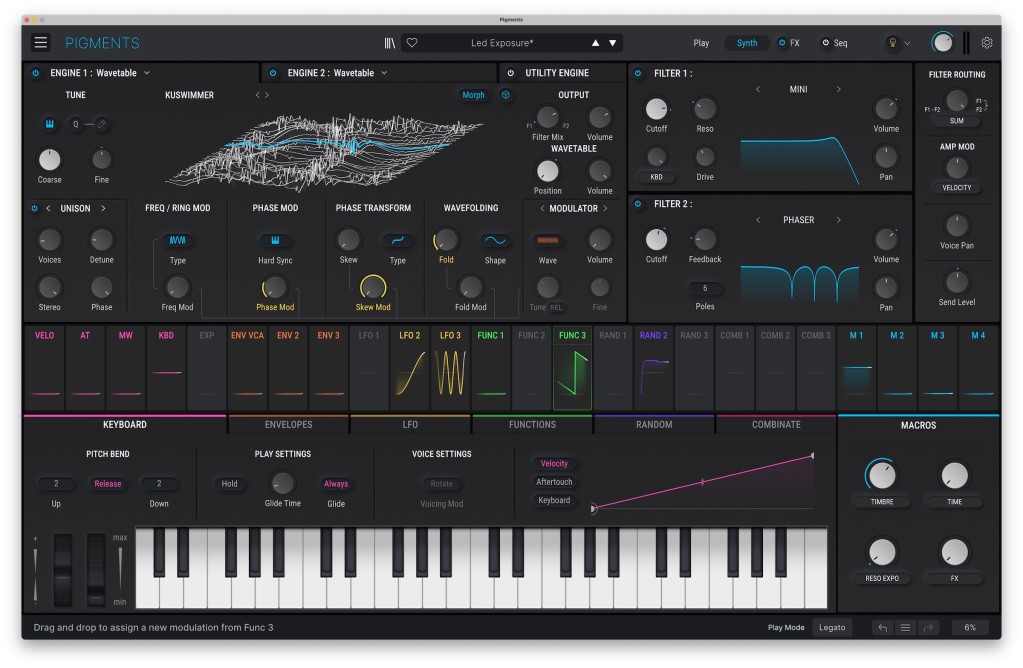
Task: Open the preset browser library icon
Action: pyautogui.click(x=390, y=43)
